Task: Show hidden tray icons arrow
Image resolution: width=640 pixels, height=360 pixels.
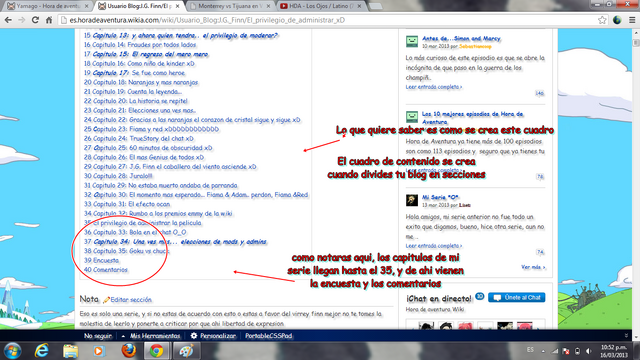Action: [543, 351]
